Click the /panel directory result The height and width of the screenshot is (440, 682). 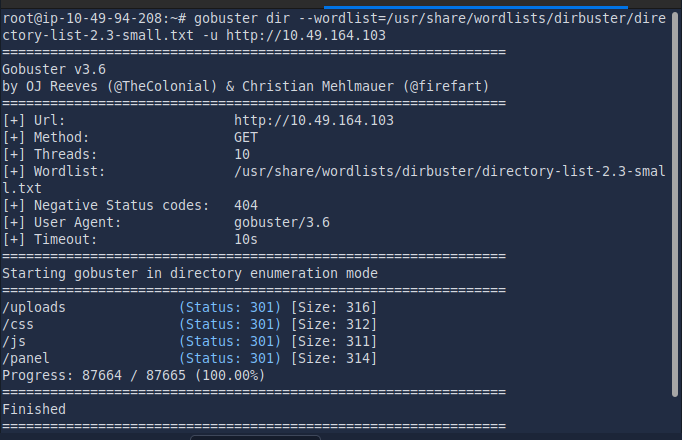pyautogui.click(x=27, y=358)
